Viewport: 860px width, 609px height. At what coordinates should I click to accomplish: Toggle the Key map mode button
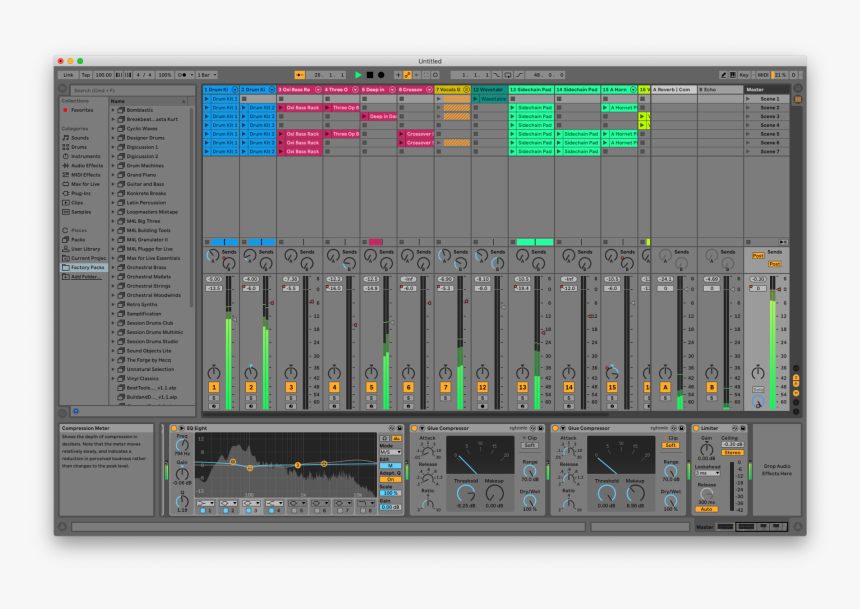pyautogui.click(x=744, y=75)
